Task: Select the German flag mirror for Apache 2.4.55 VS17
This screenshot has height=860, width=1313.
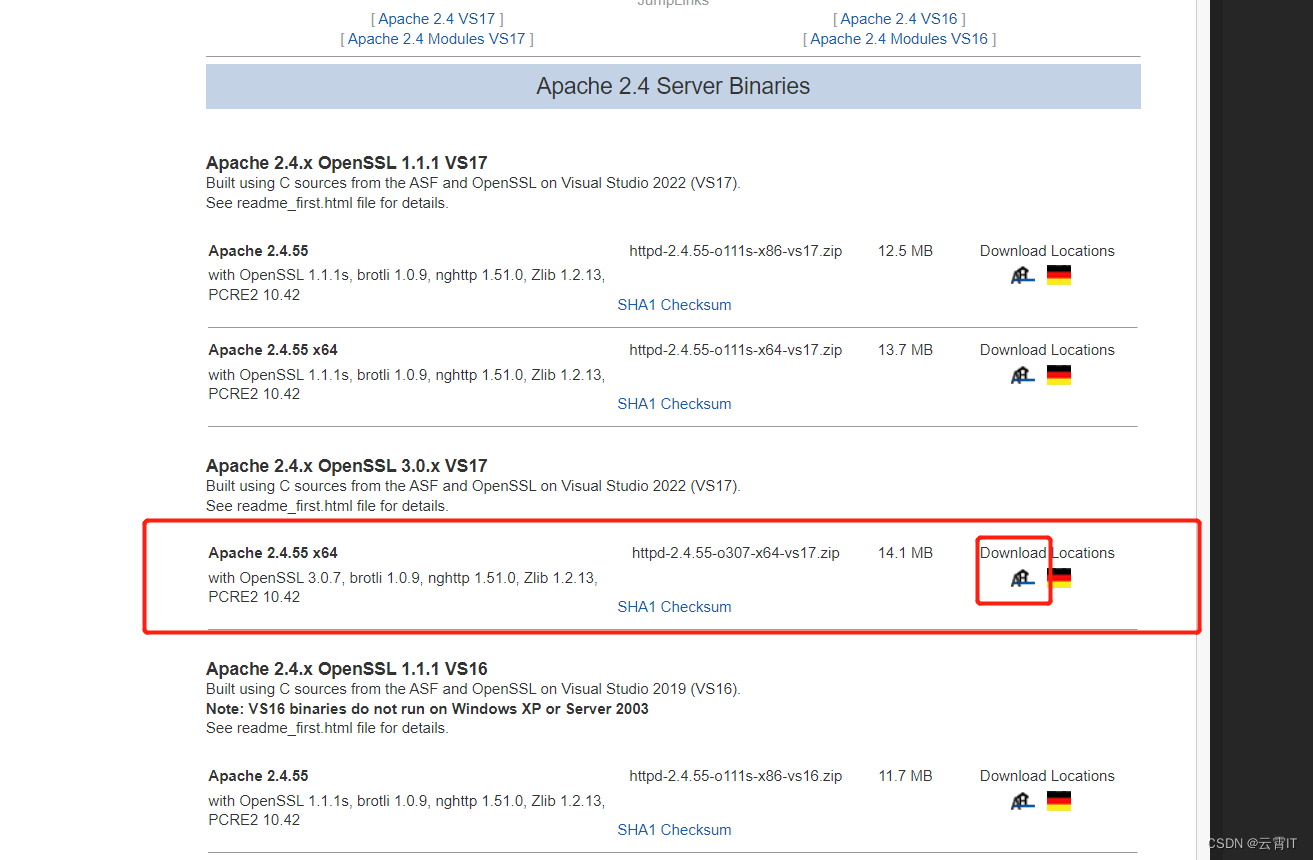Action: 1058,274
